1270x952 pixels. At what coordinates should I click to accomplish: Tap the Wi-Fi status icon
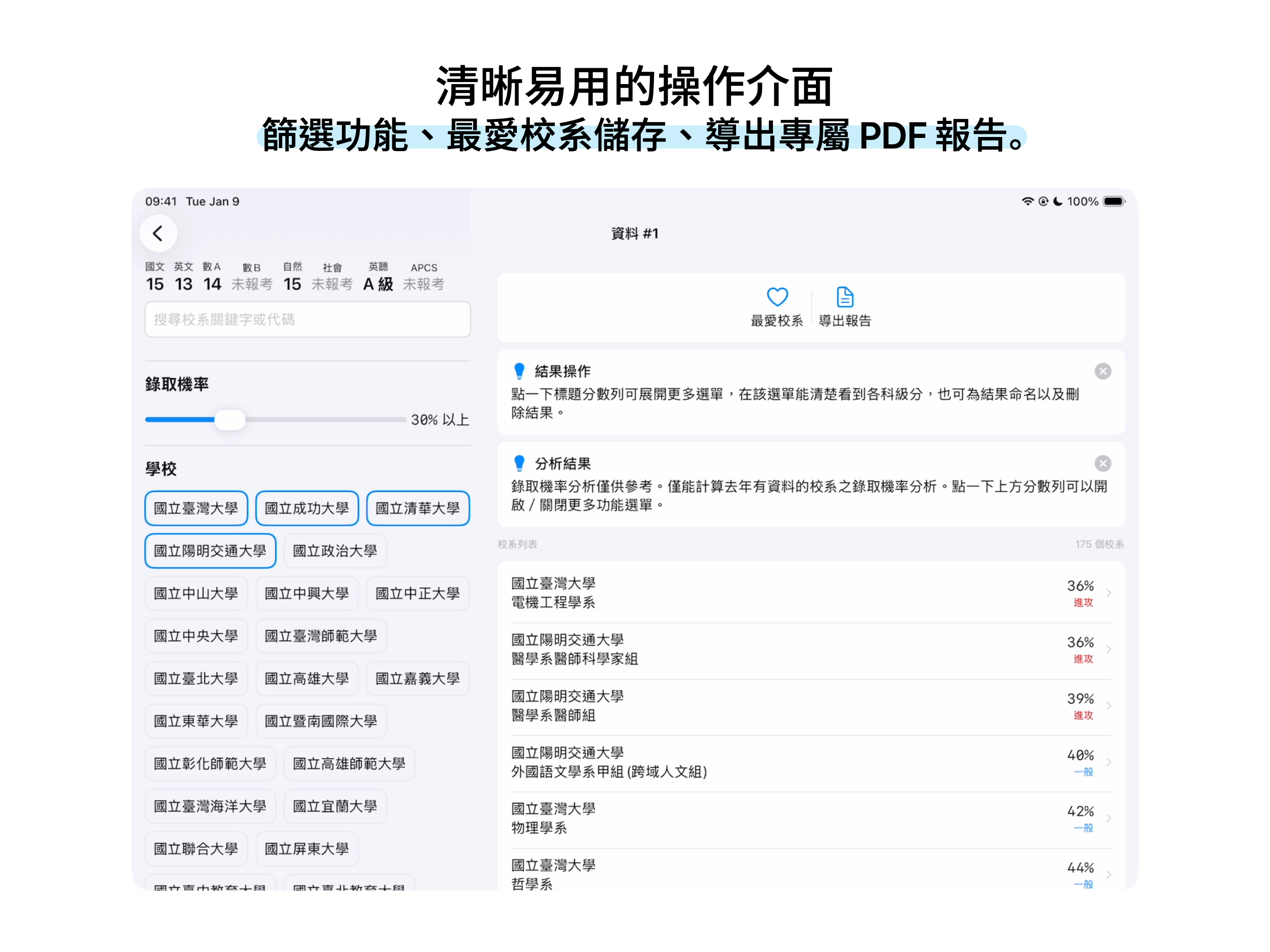[1027, 202]
